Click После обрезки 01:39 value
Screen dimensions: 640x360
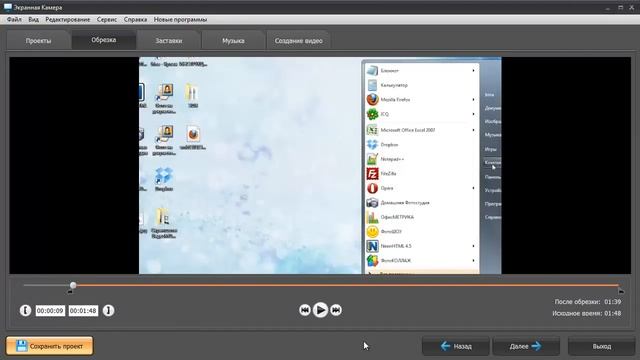(x=613, y=302)
